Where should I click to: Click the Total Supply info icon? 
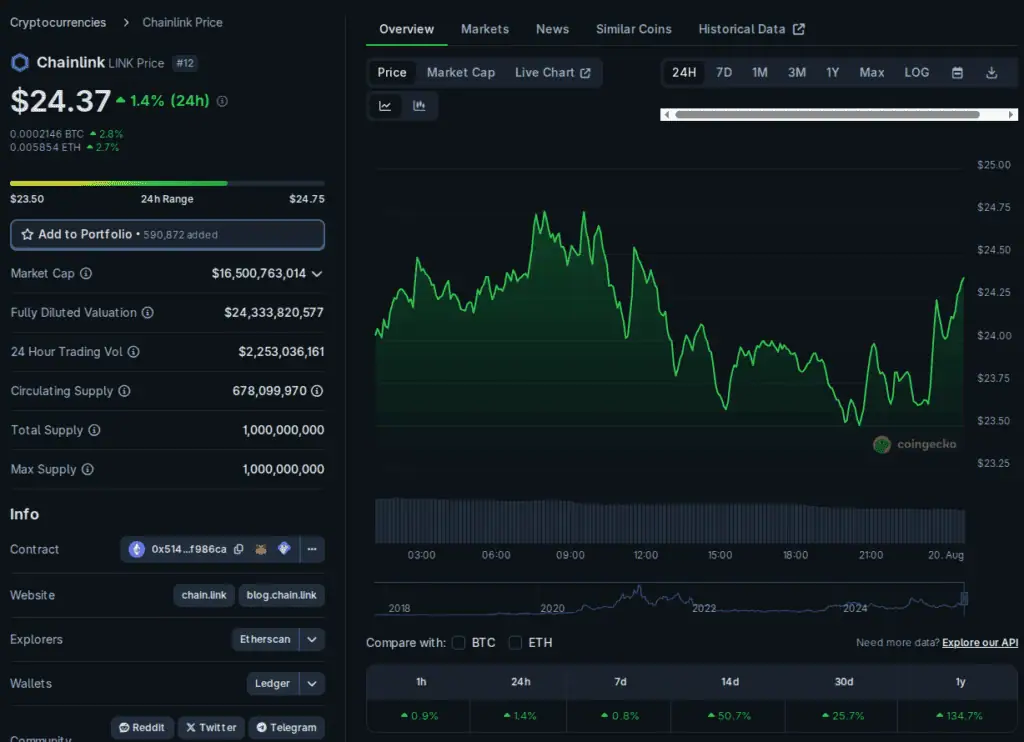tap(94, 430)
